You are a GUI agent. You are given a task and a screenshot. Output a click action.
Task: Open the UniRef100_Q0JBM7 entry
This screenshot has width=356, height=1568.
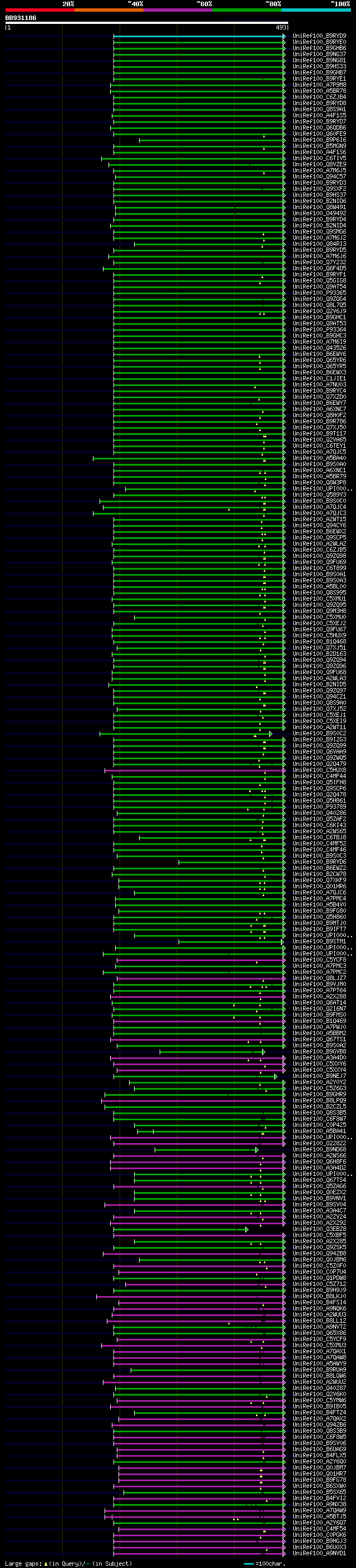click(x=319, y=1467)
